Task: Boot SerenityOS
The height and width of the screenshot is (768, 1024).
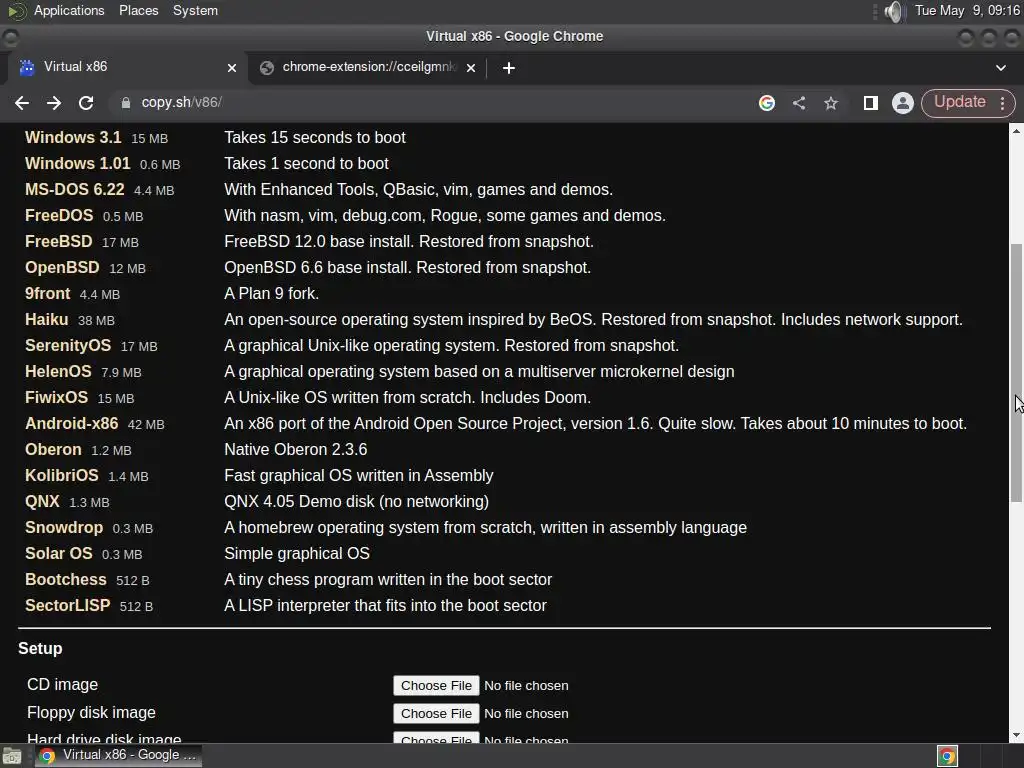Action: click(68, 345)
